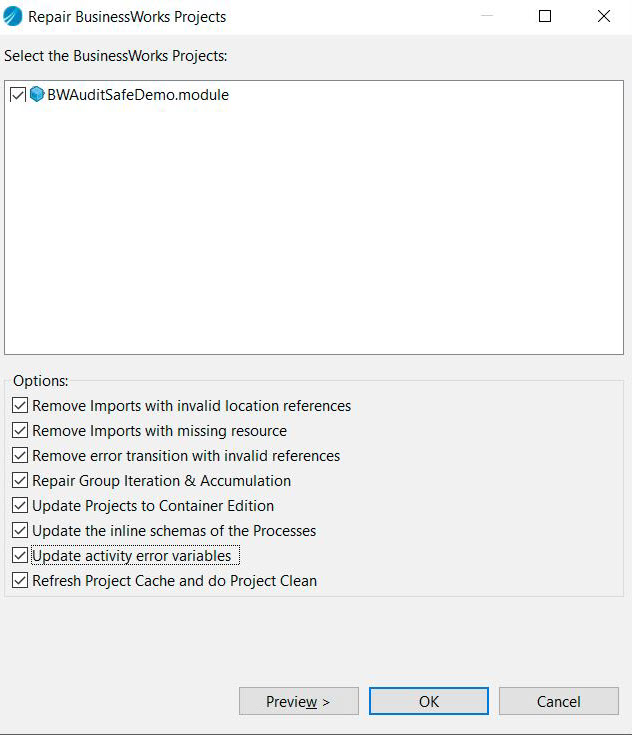This screenshot has width=632, height=735.
Task: Disable Repair Group Iteration & Accumulation
Action: [21, 481]
